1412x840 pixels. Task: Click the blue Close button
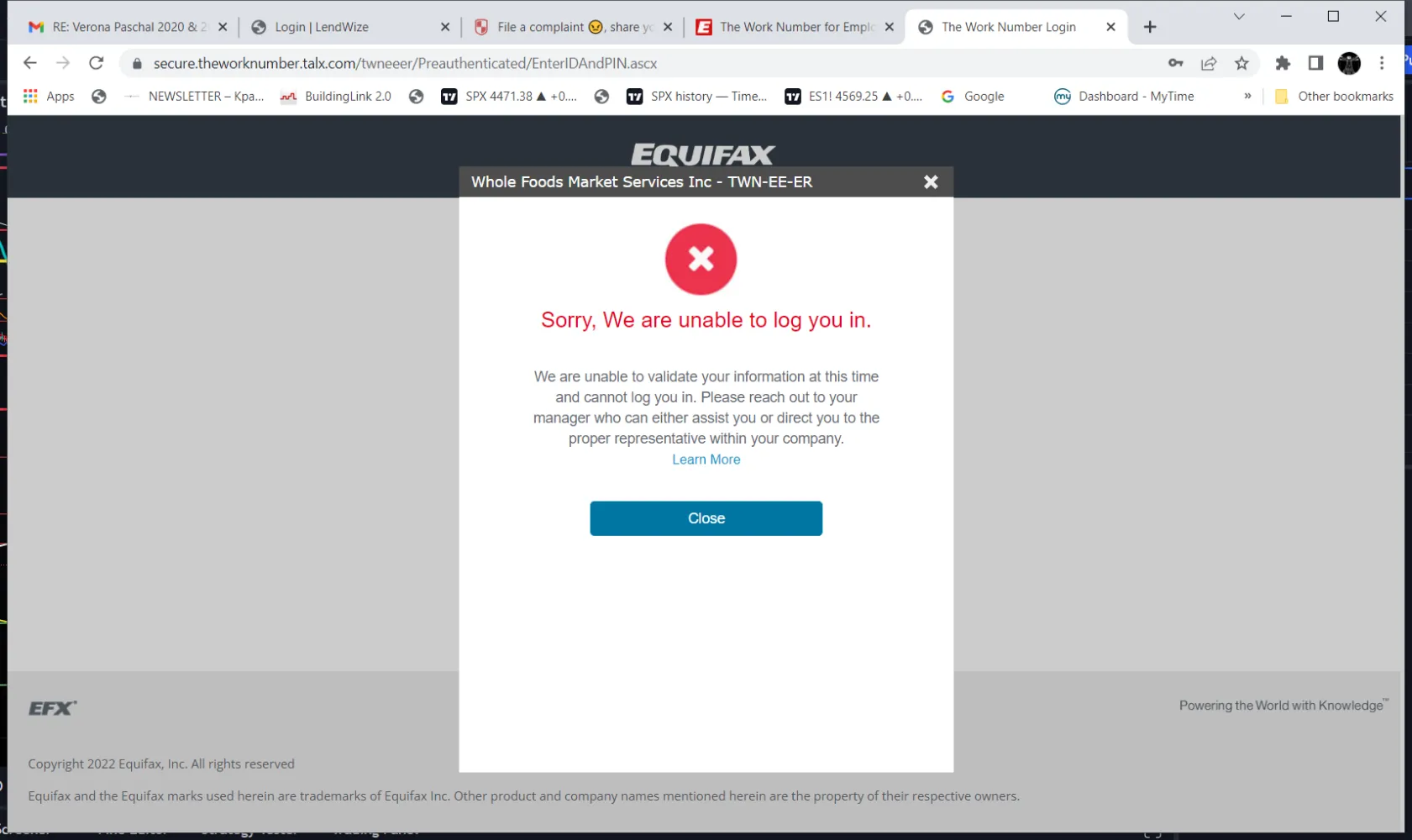click(x=706, y=518)
